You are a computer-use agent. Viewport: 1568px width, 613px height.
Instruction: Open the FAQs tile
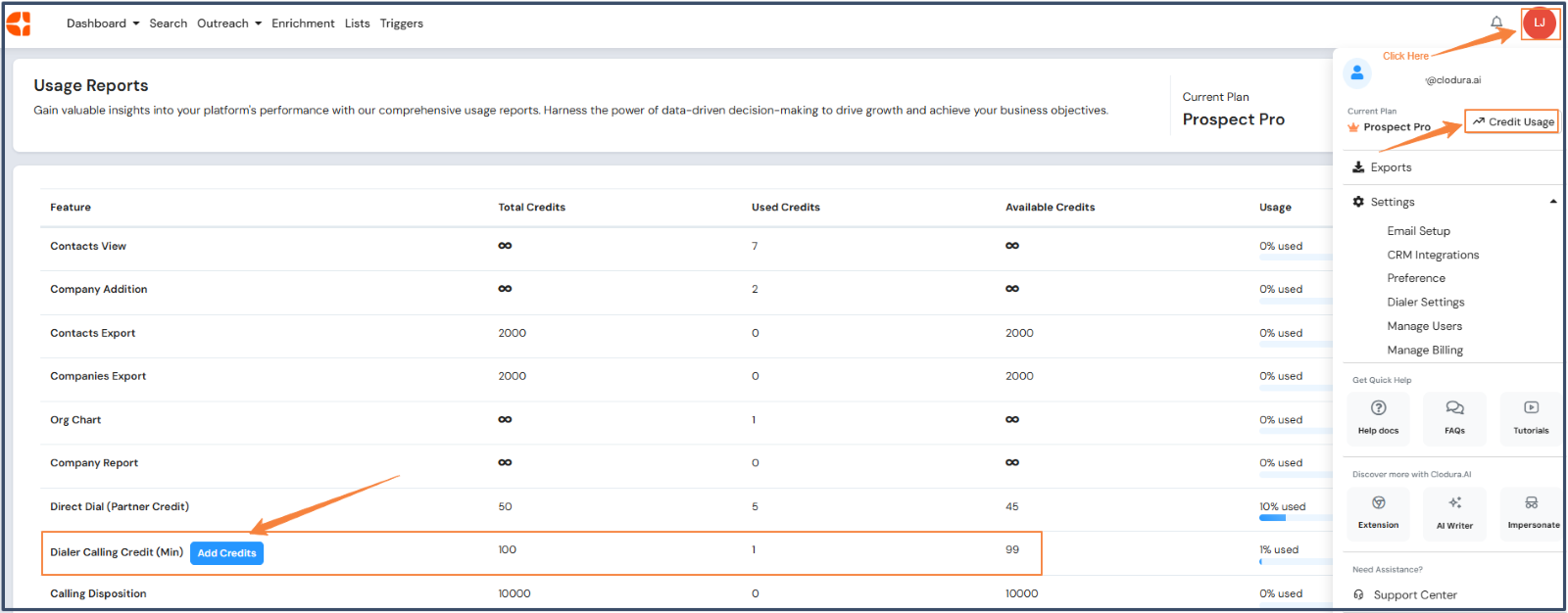pos(1454,418)
